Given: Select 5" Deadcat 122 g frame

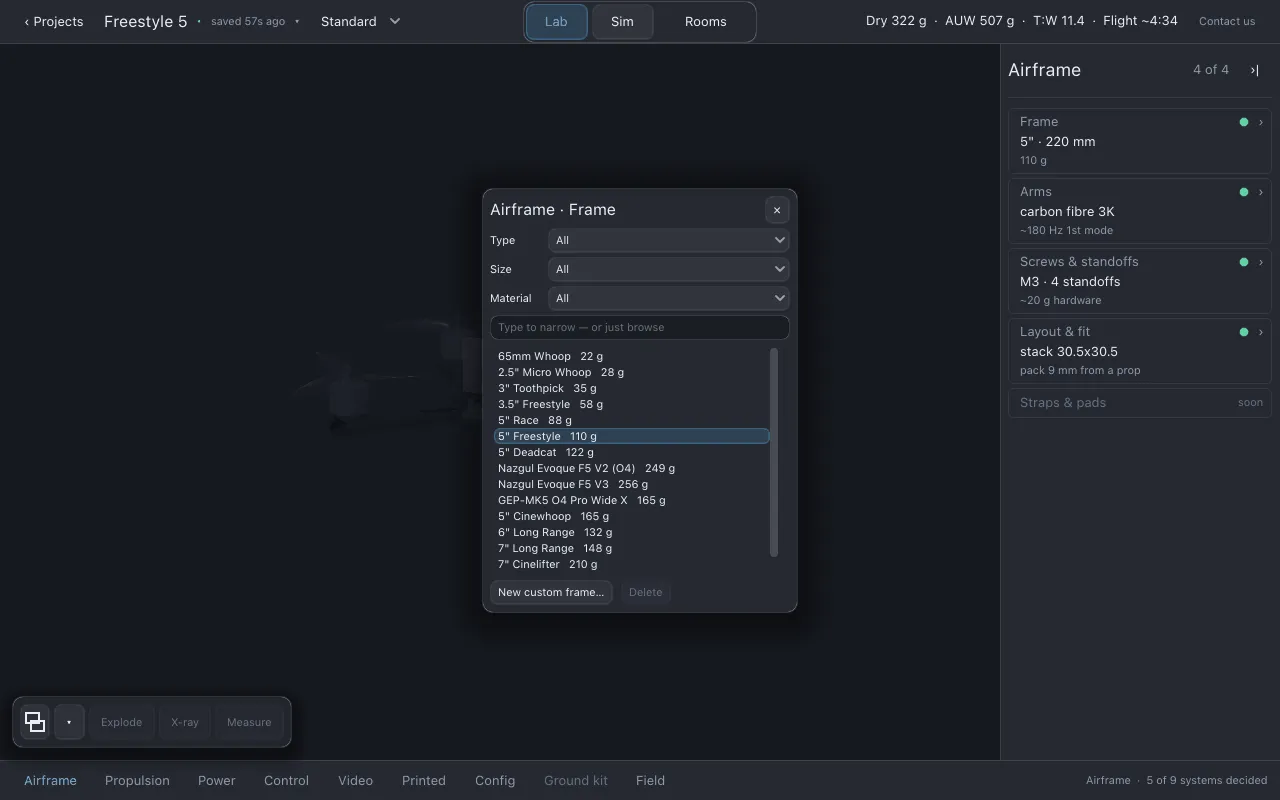Looking at the screenshot, I should coord(631,452).
